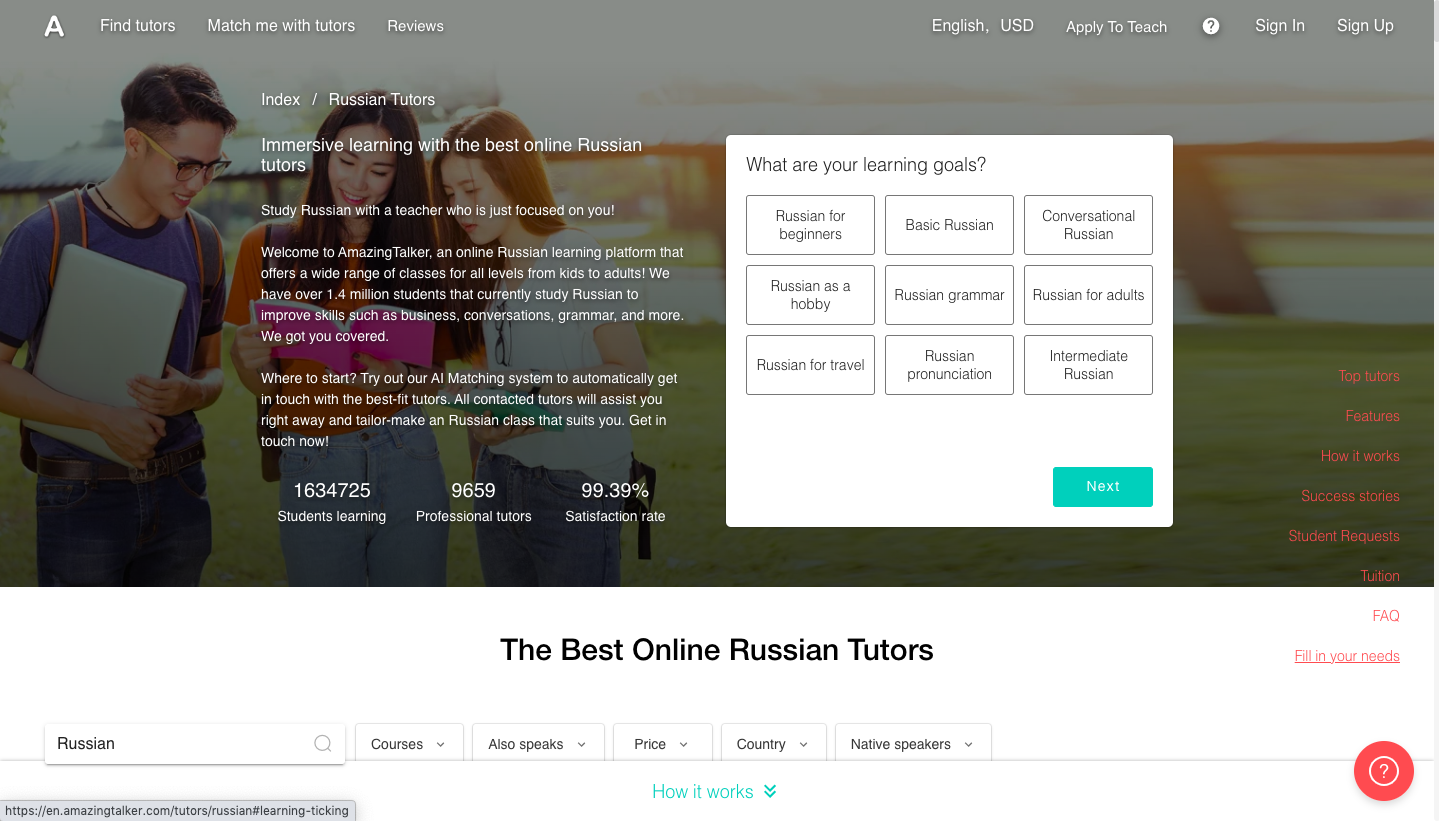Toggle the Russian grammar learning goal
1439x821 pixels.
(x=949, y=295)
